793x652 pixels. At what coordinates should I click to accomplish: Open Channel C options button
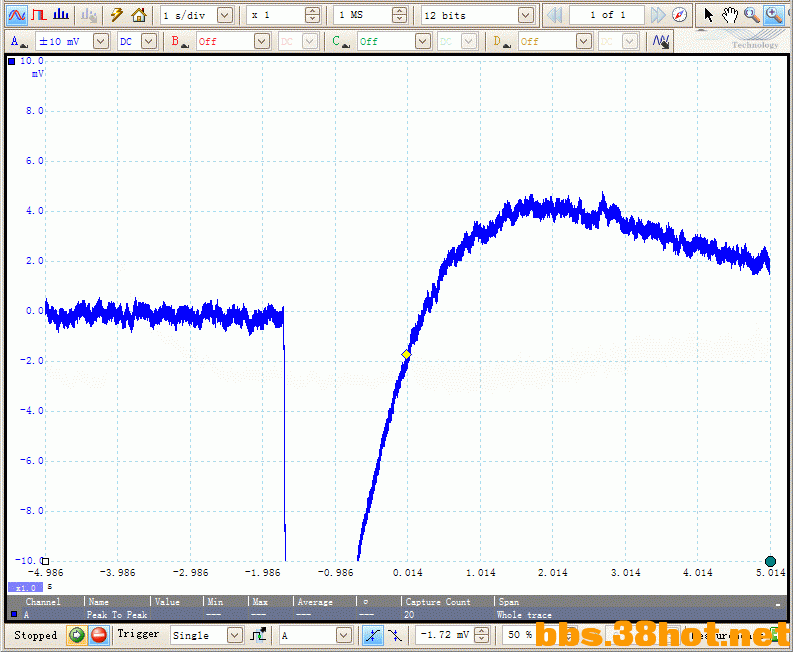(x=341, y=41)
